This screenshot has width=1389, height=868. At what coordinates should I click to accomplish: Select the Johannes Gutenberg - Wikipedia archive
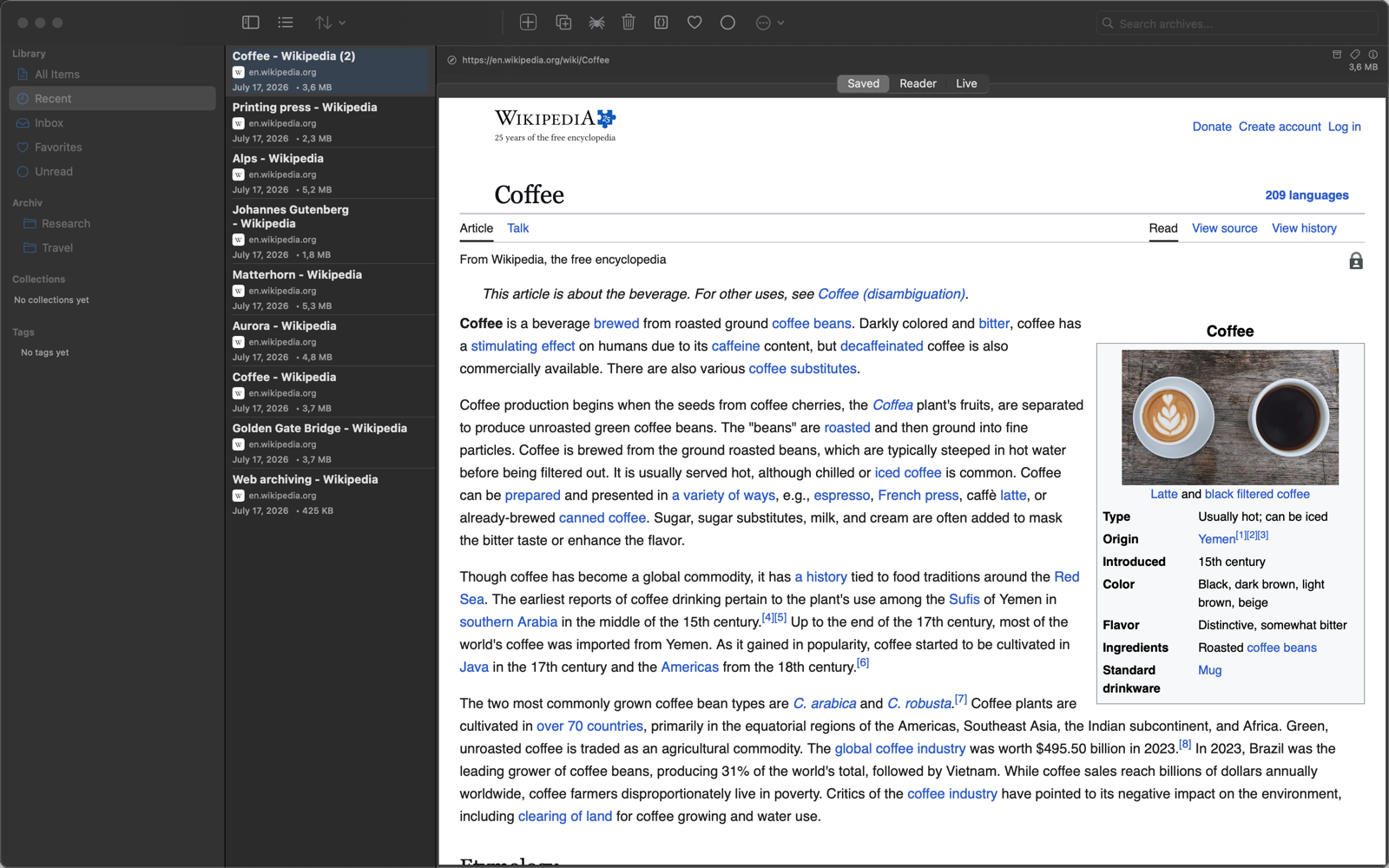point(330,231)
